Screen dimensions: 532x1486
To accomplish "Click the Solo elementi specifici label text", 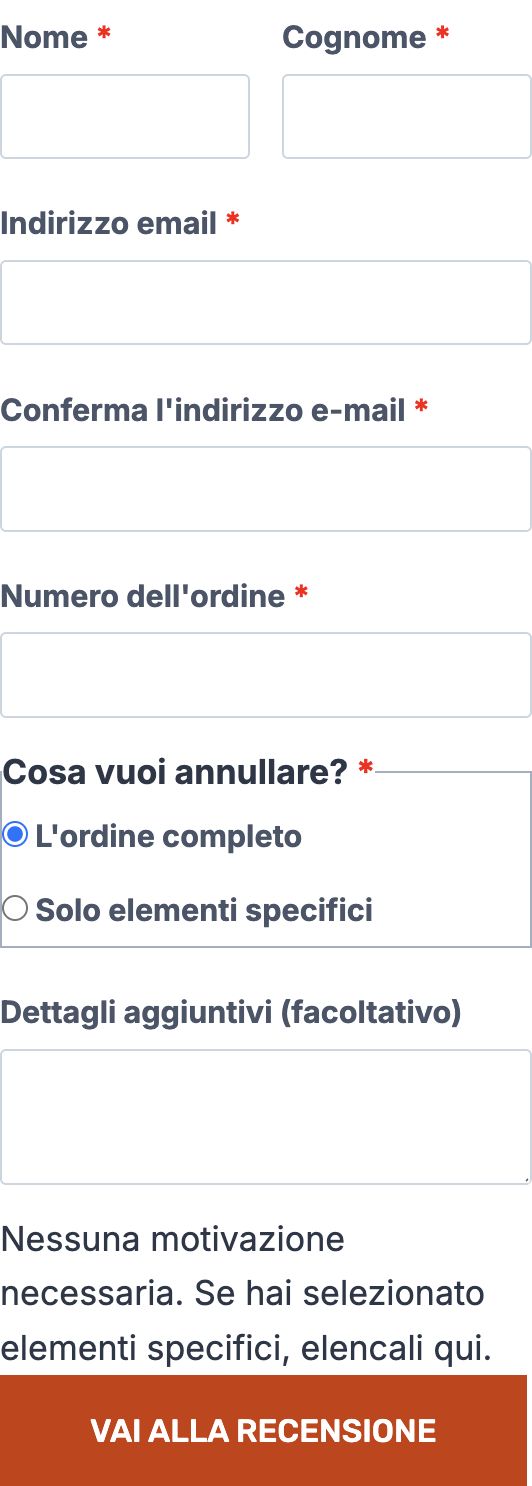I will pyautogui.click(x=204, y=910).
